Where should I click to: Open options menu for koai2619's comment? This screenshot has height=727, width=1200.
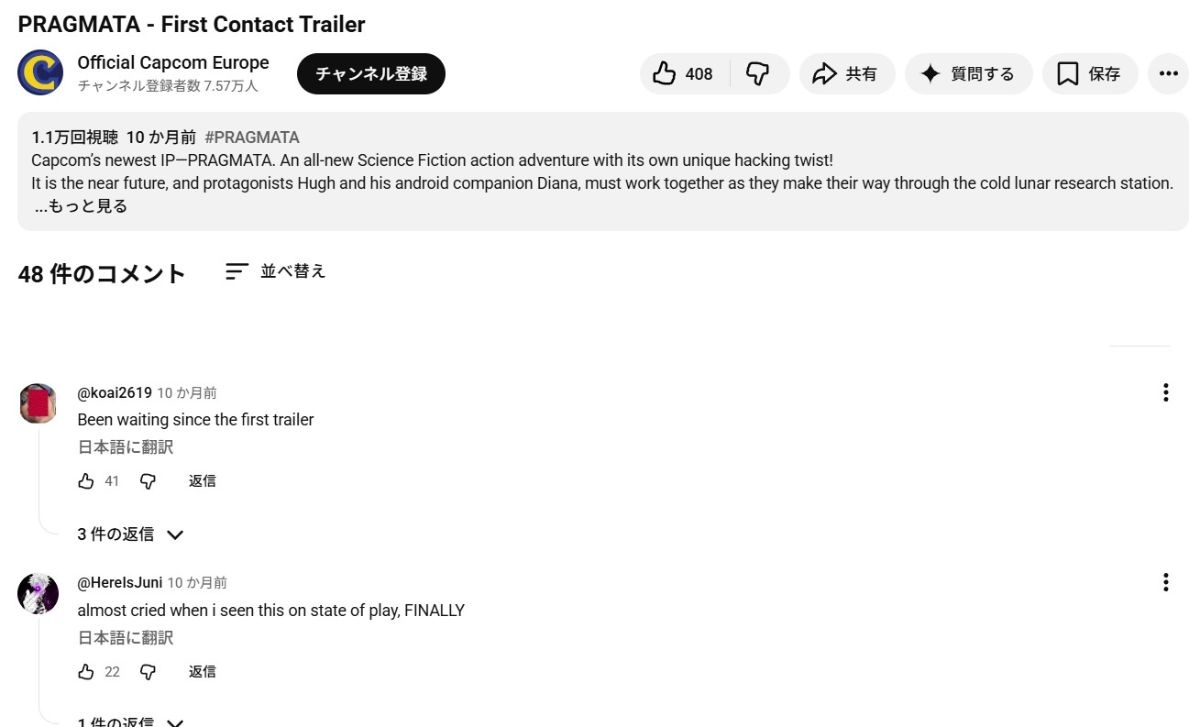(1165, 392)
